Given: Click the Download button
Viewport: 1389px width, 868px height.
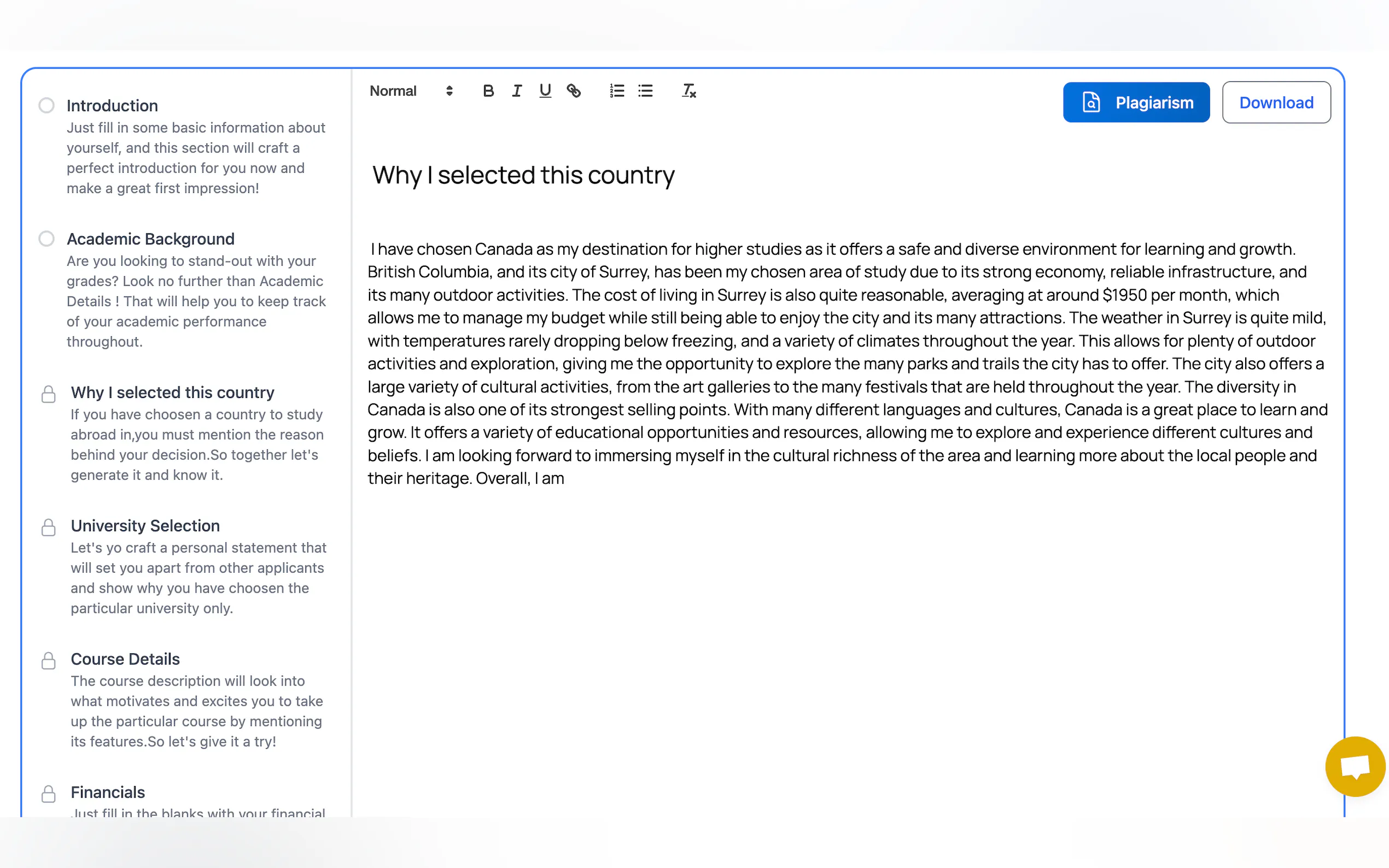Looking at the screenshot, I should (x=1276, y=103).
